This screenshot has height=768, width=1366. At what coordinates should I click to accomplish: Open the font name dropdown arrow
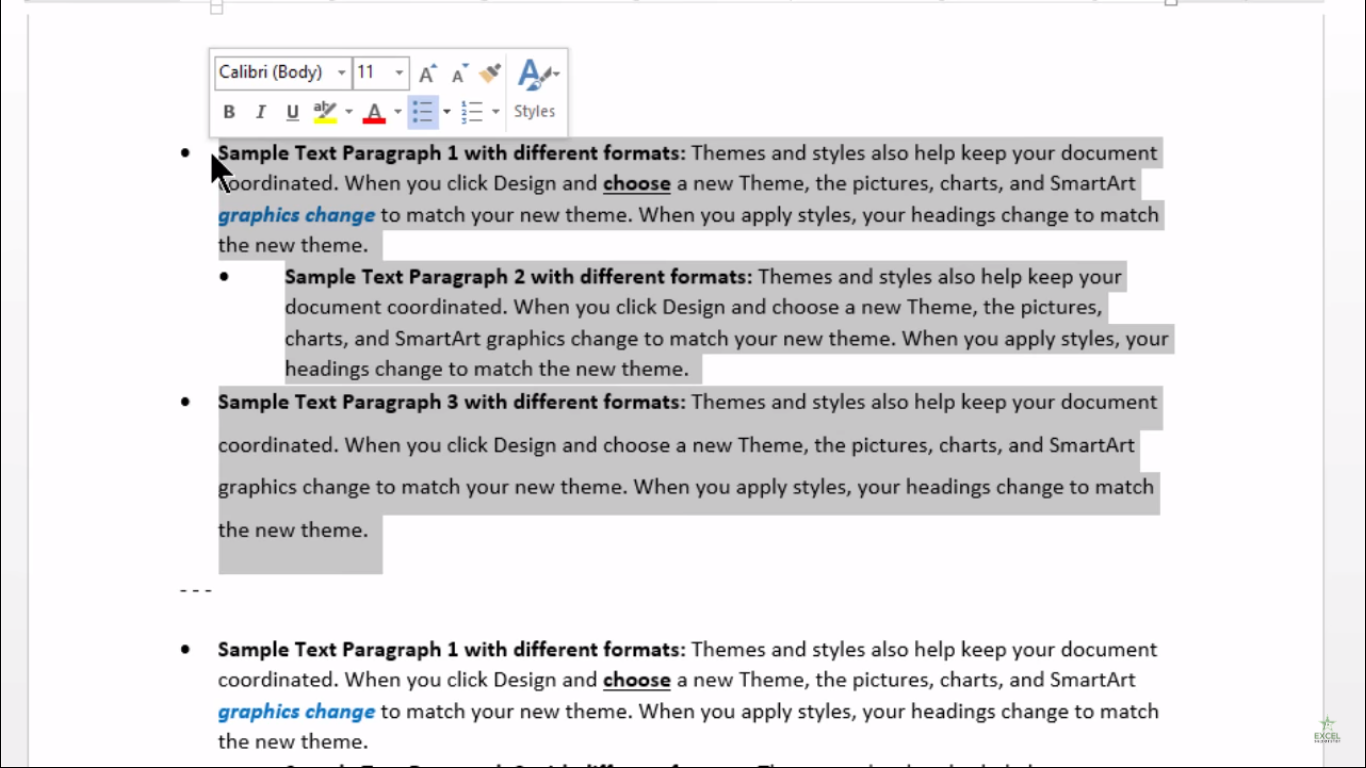[x=341, y=73]
